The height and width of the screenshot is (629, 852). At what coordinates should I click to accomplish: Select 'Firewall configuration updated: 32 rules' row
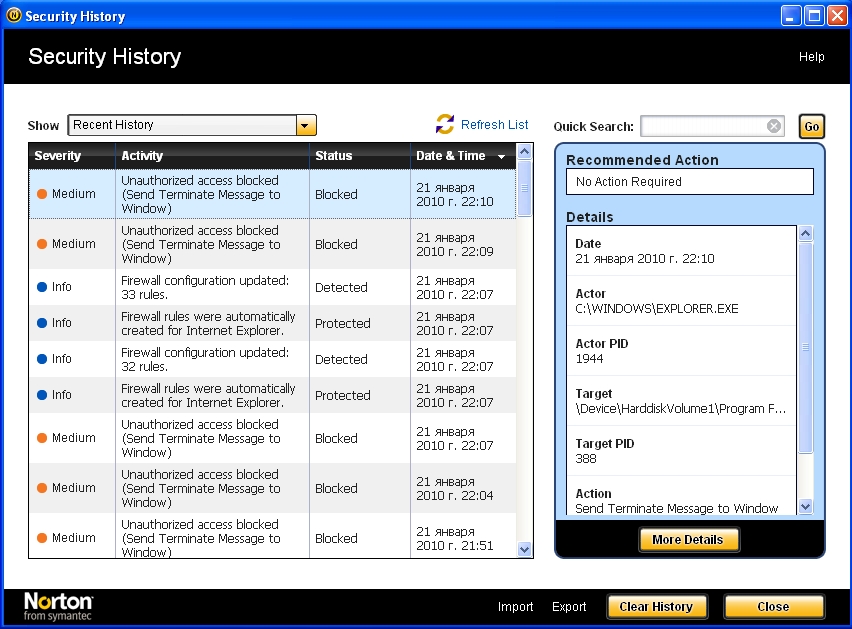[272, 359]
